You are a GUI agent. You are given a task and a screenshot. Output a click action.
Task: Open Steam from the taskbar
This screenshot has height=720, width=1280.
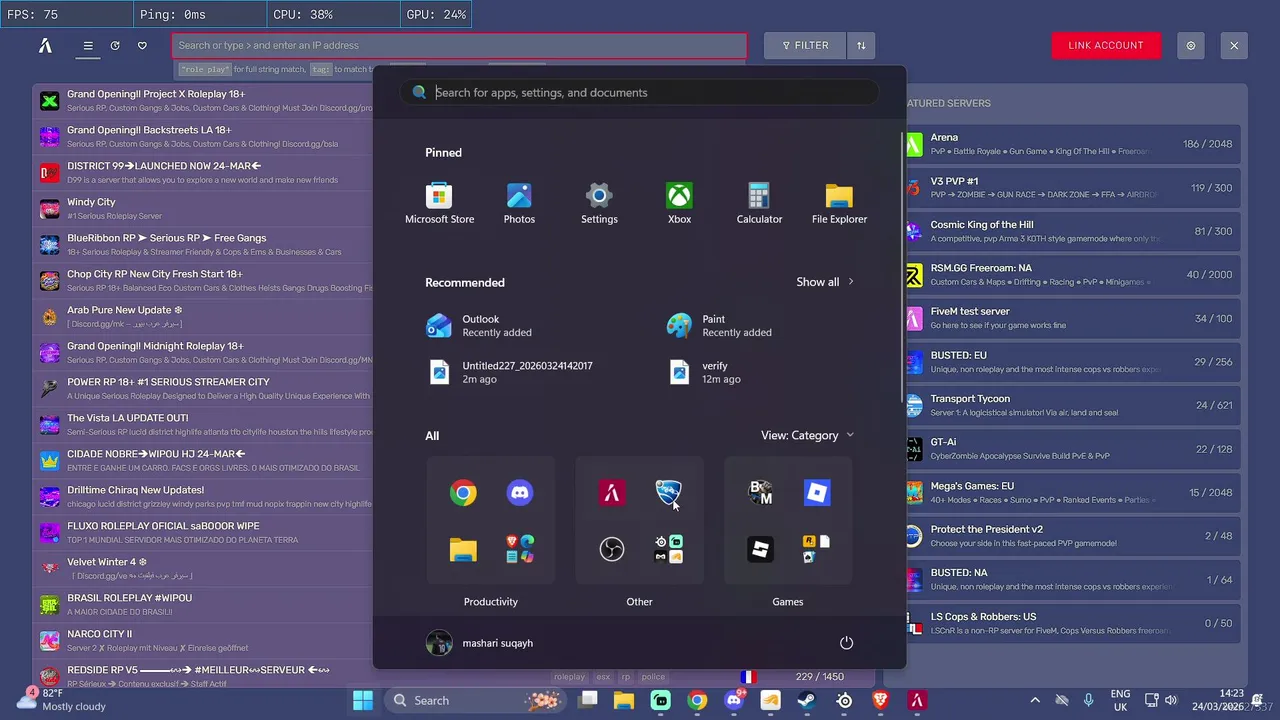(805, 700)
